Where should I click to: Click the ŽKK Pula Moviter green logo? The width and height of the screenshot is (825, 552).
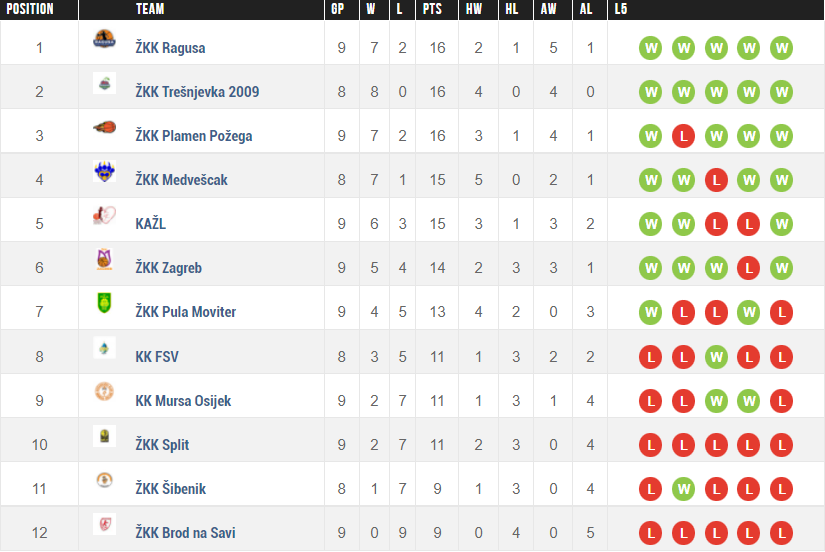pyautogui.click(x=104, y=304)
